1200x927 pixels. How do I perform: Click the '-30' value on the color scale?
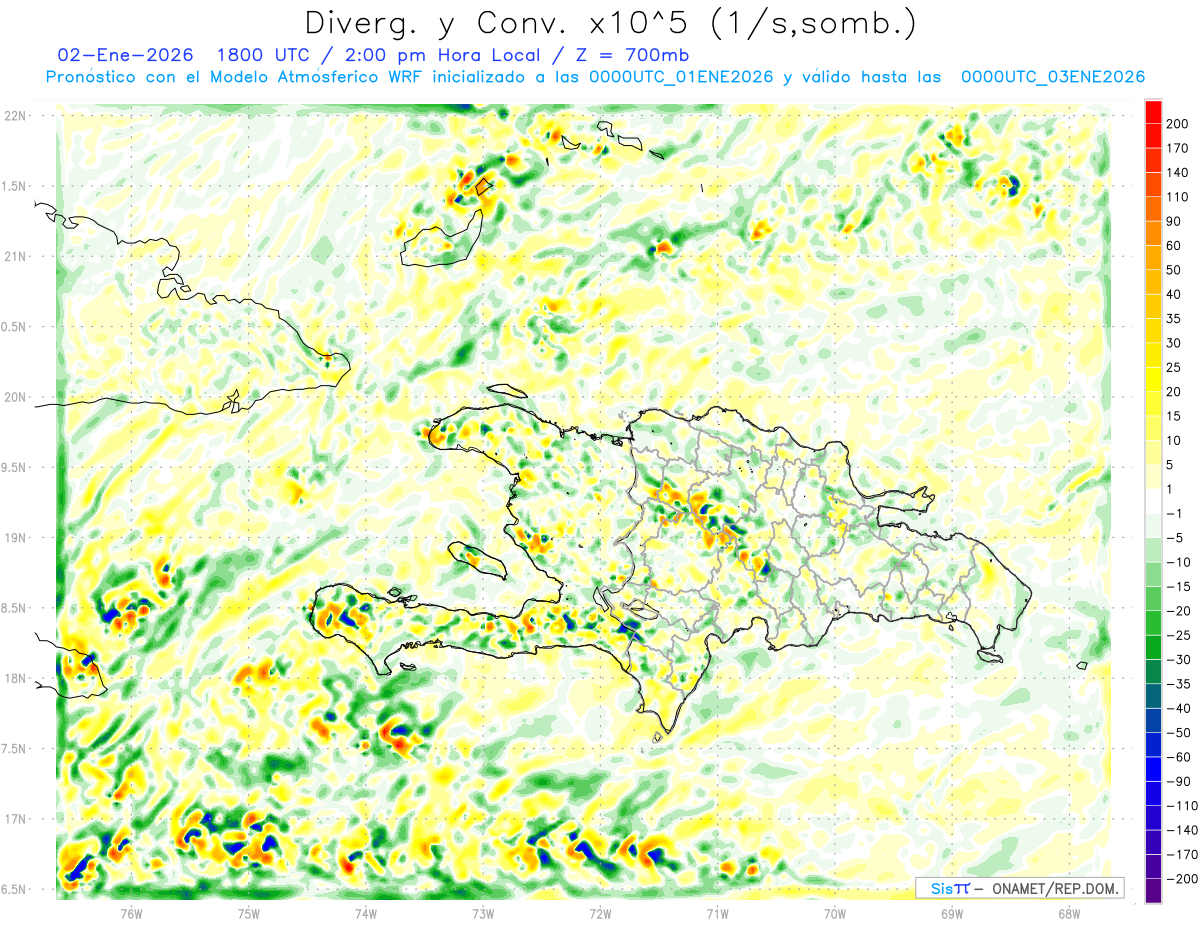pyautogui.click(x=1179, y=659)
